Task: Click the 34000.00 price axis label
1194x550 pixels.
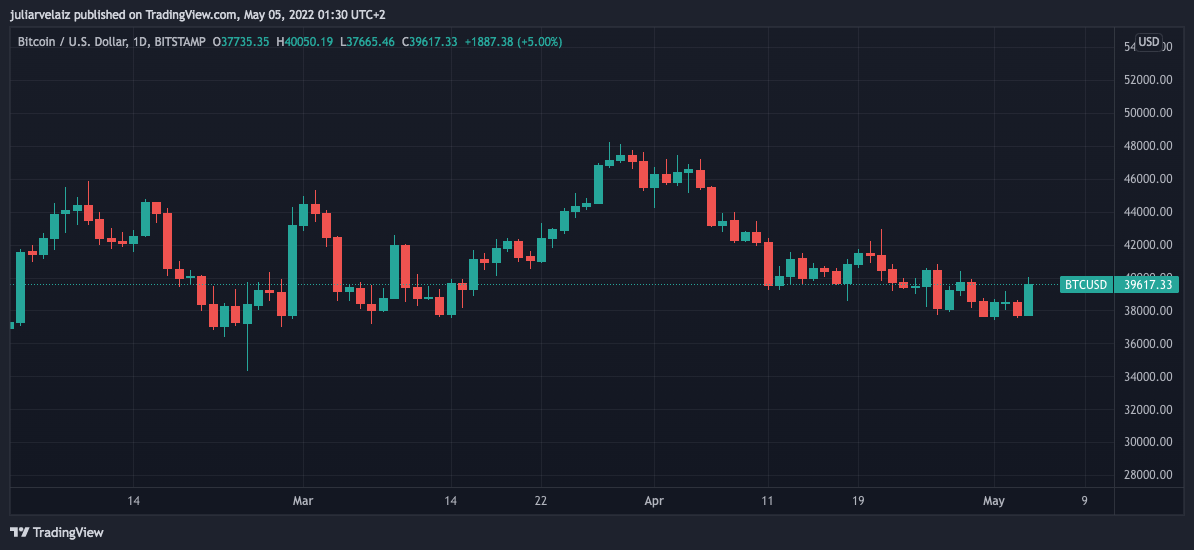Action: (1147, 377)
